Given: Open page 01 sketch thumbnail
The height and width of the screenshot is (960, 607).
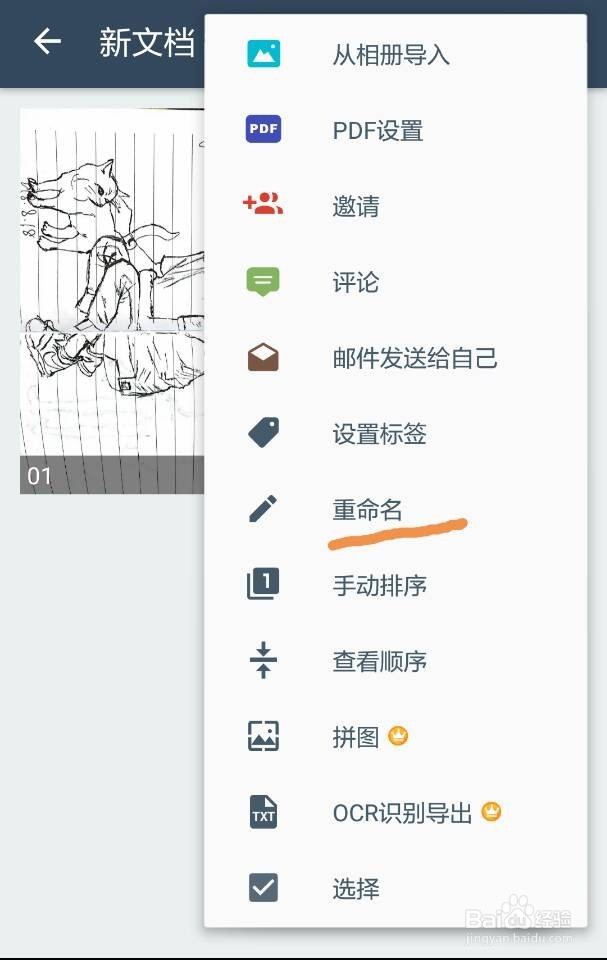Looking at the screenshot, I should click(x=112, y=301).
